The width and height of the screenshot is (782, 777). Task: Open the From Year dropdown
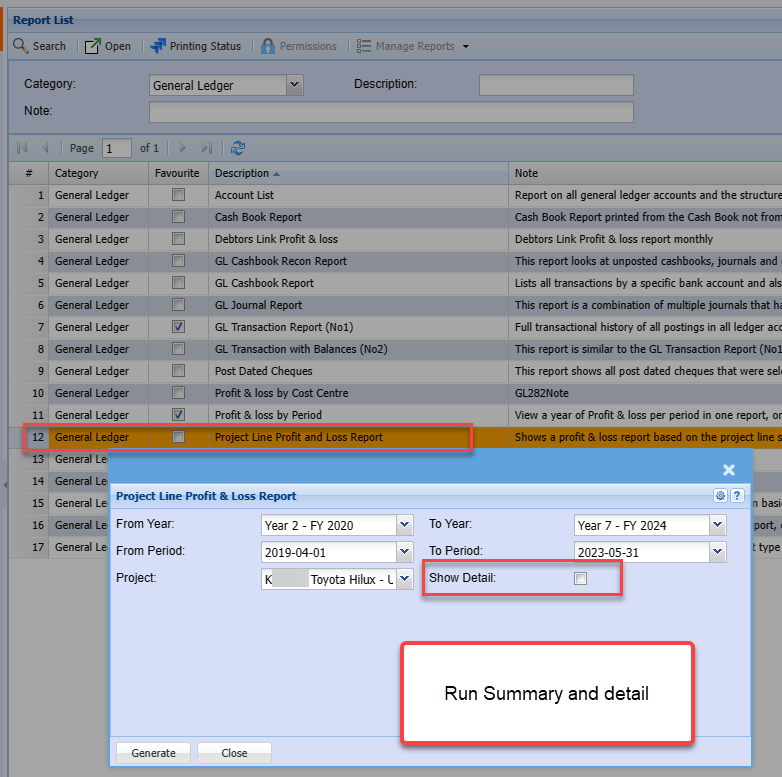(x=404, y=525)
